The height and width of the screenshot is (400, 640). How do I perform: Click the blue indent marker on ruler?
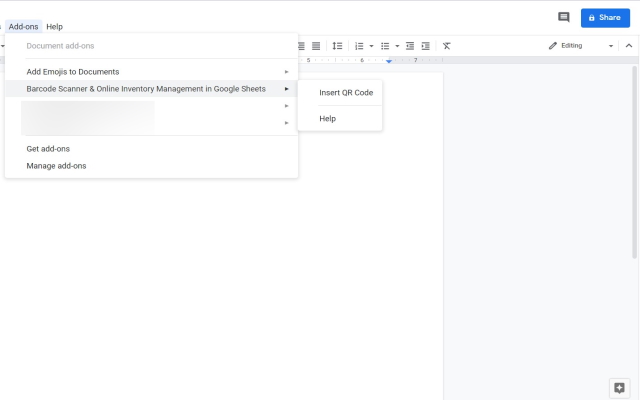389,61
